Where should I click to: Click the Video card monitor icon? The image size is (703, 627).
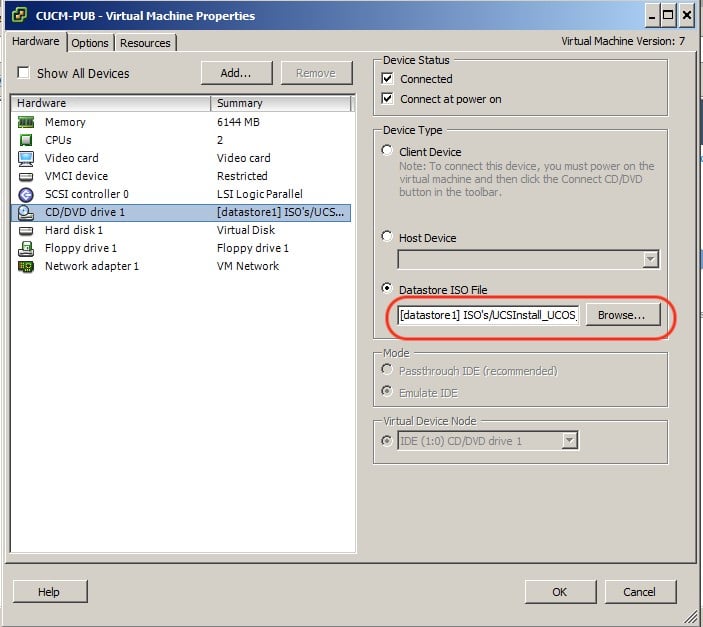pyautogui.click(x=26, y=158)
